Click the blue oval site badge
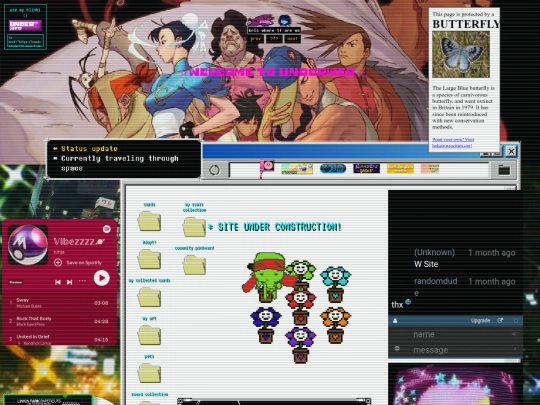Image resolution: width=540 pixels, height=405 pixels. point(333,168)
